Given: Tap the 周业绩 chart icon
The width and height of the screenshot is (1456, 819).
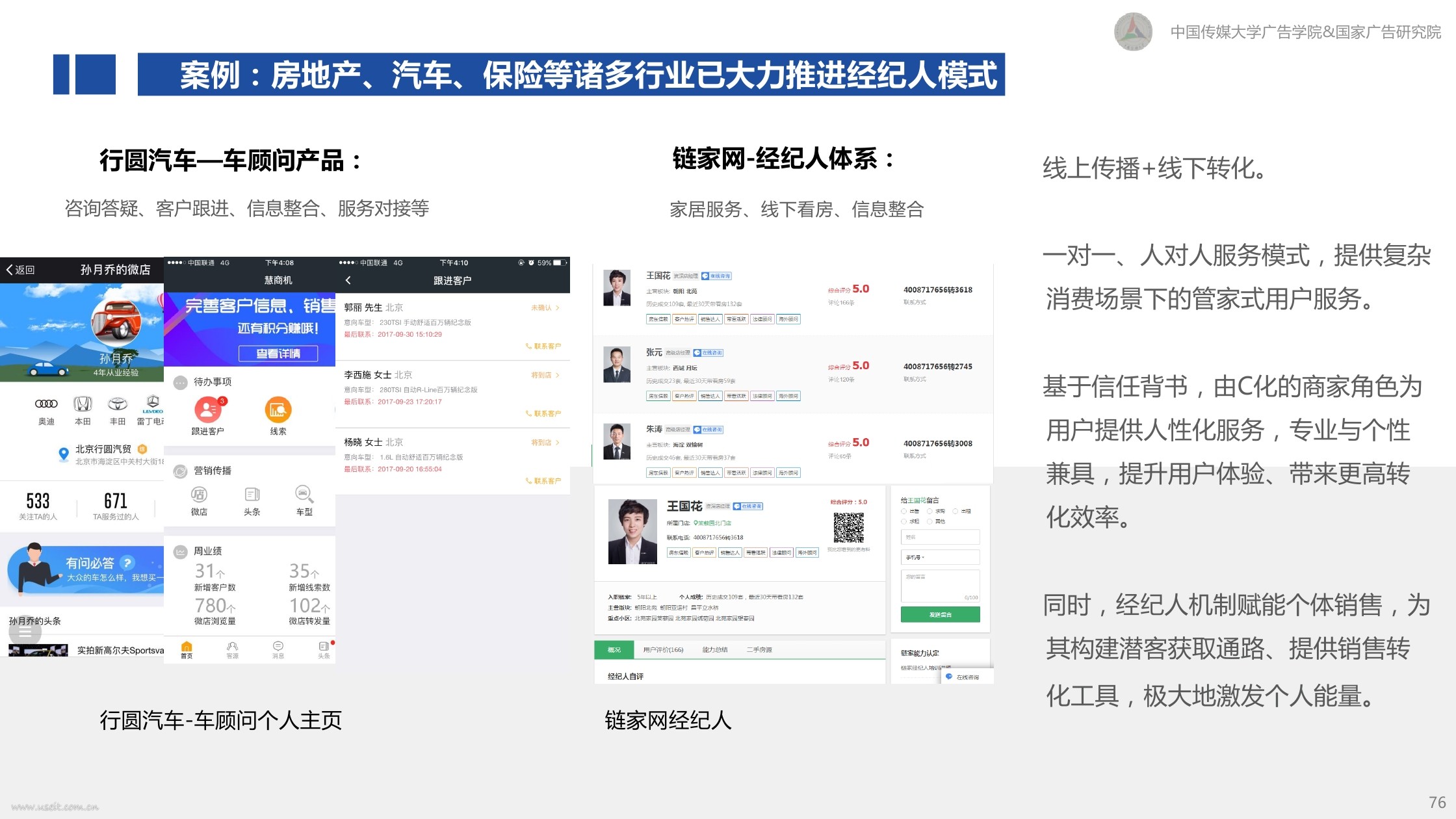Looking at the screenshot, I should (180, 552).
